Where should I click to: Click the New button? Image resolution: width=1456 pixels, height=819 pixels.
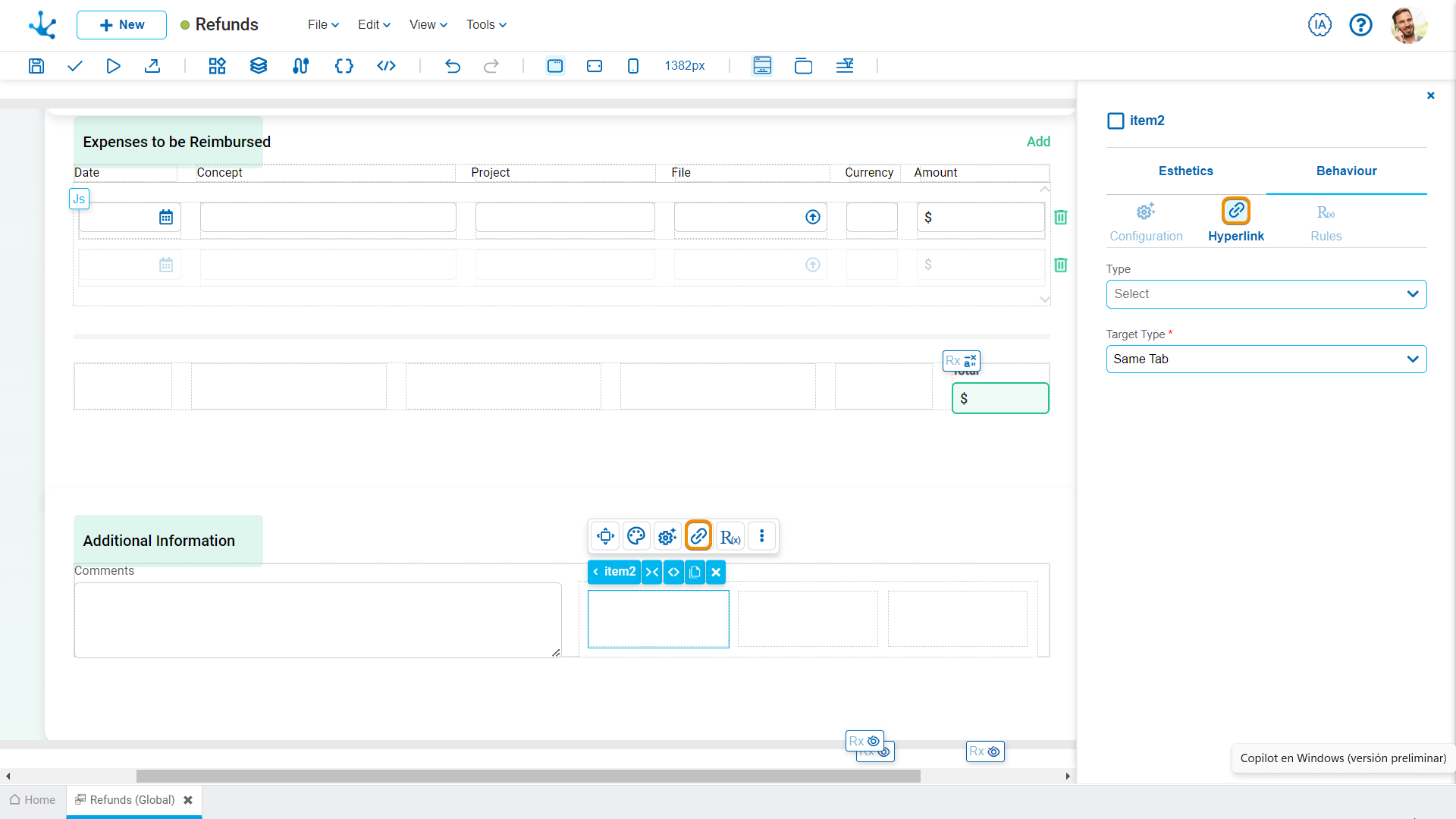[121, 25]
